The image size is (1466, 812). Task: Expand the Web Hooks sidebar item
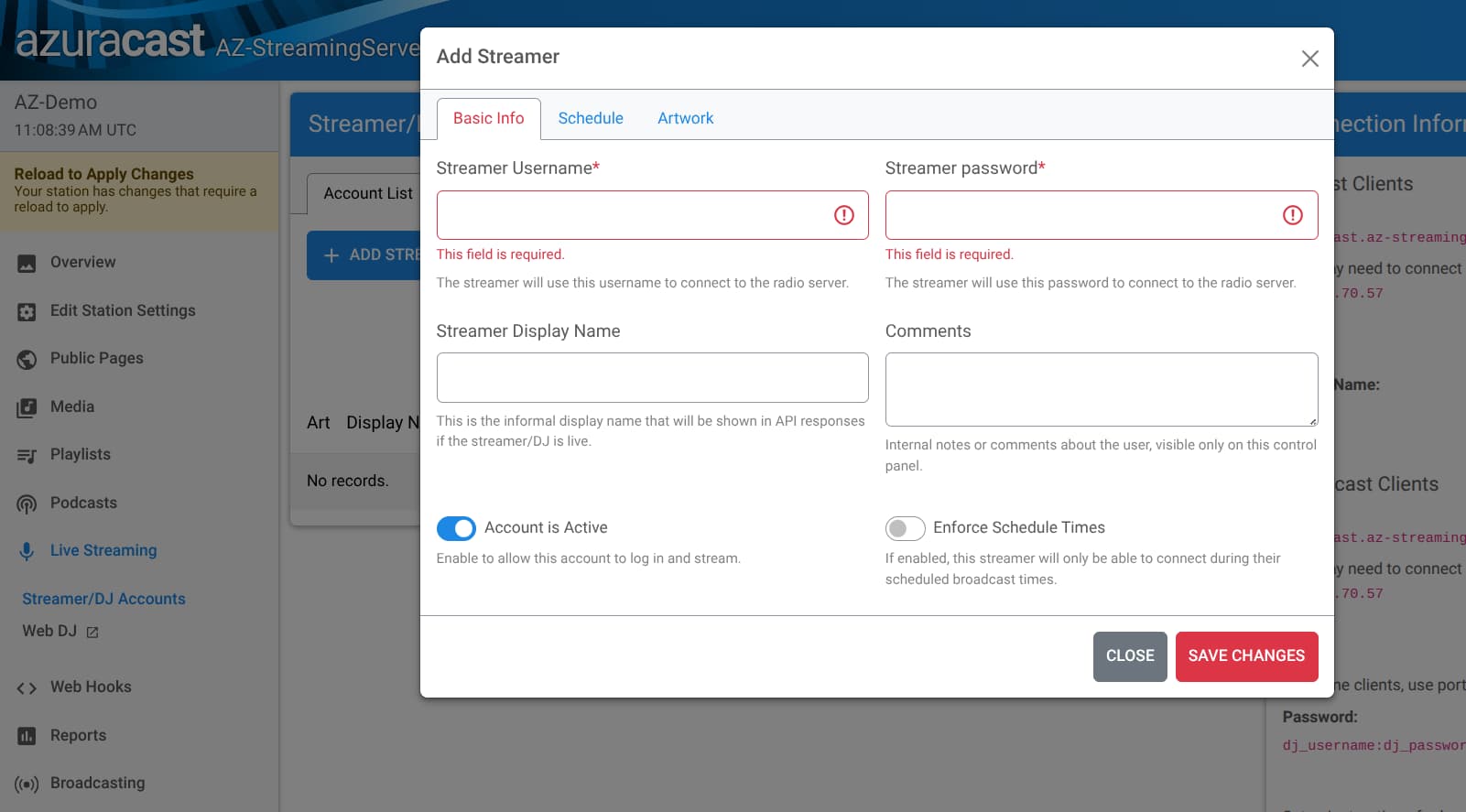pyautogui.click(x=139, y=687)
